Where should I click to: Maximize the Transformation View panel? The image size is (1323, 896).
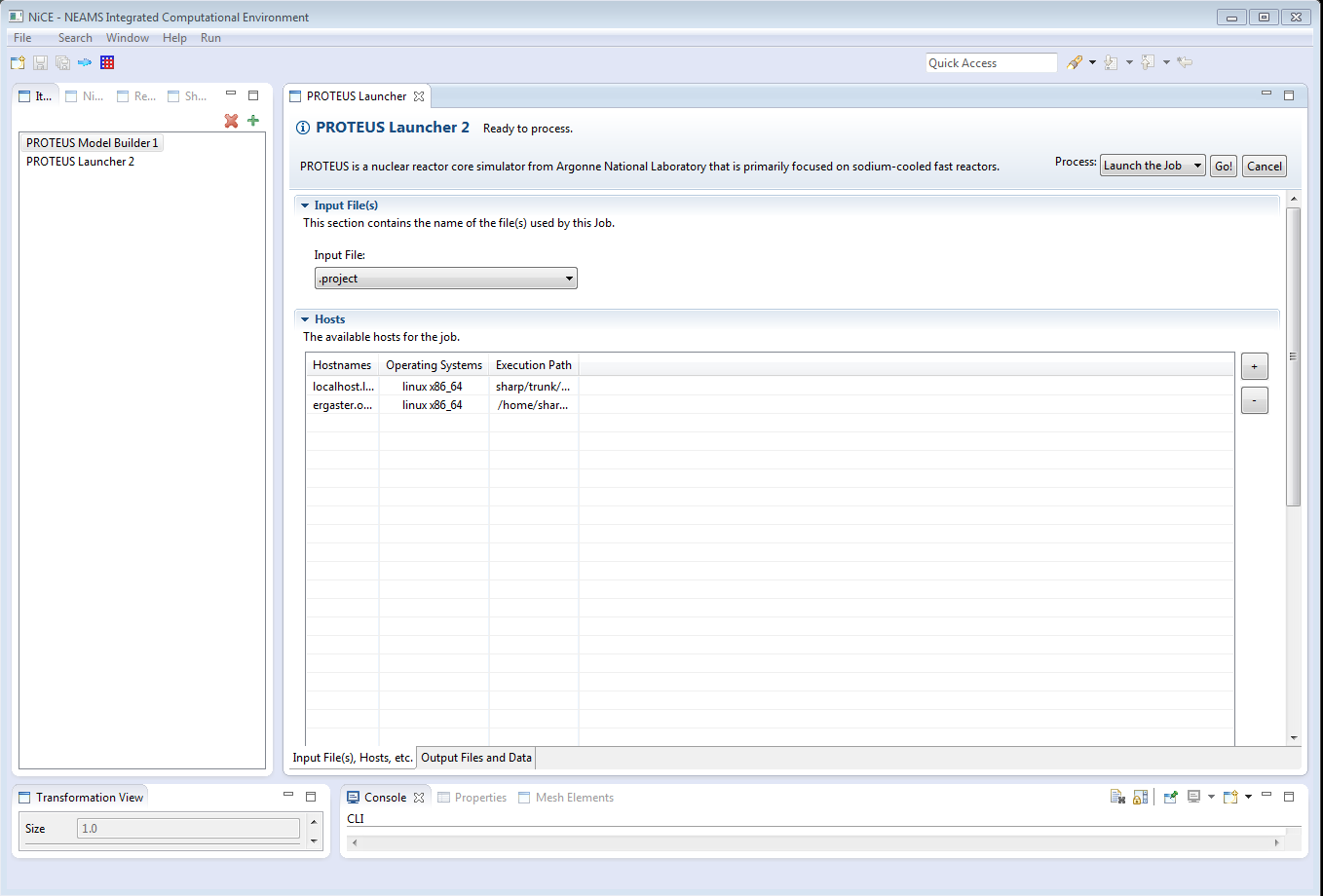coord(311,797)
